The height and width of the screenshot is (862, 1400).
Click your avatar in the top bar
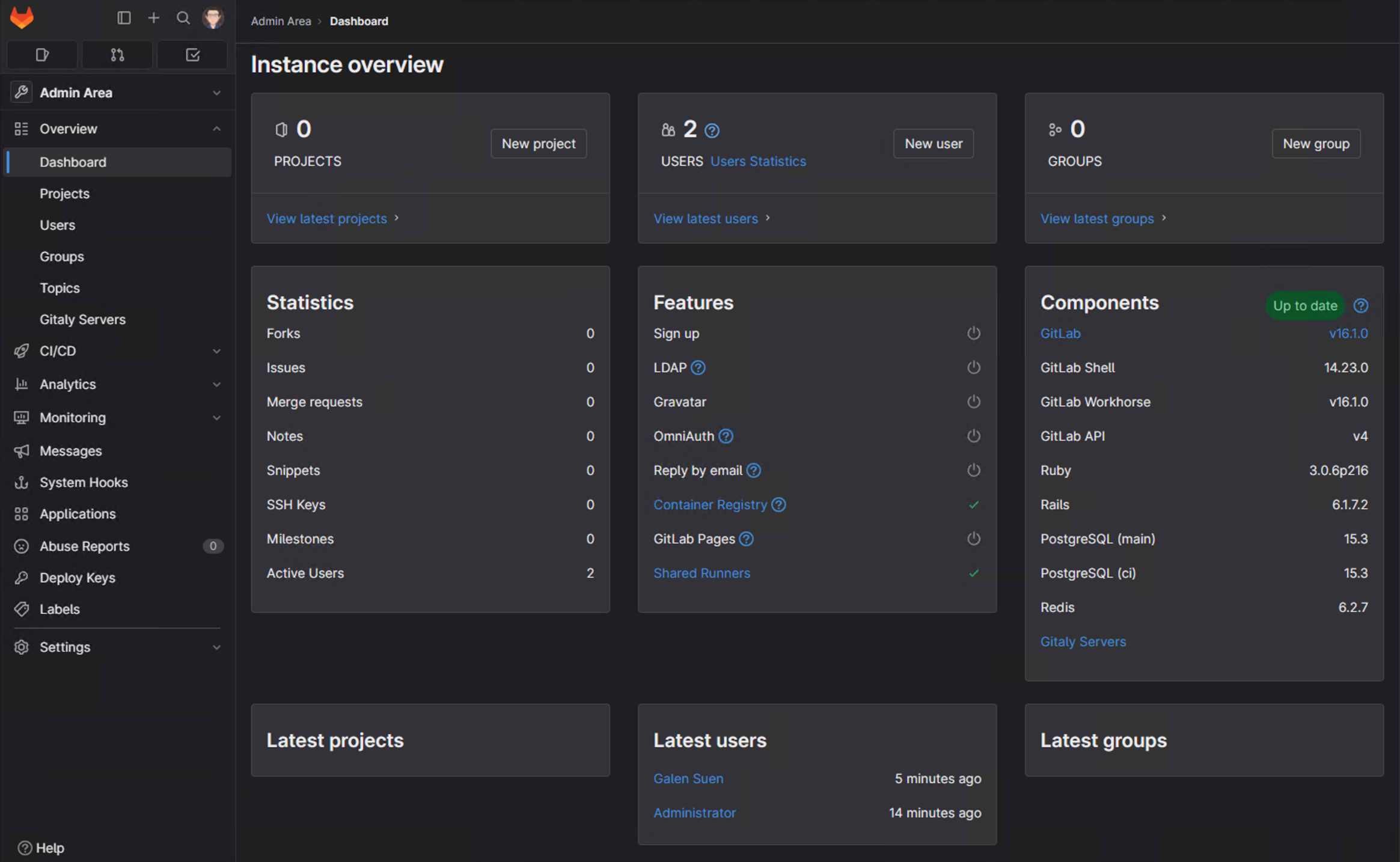pos(214,17)
